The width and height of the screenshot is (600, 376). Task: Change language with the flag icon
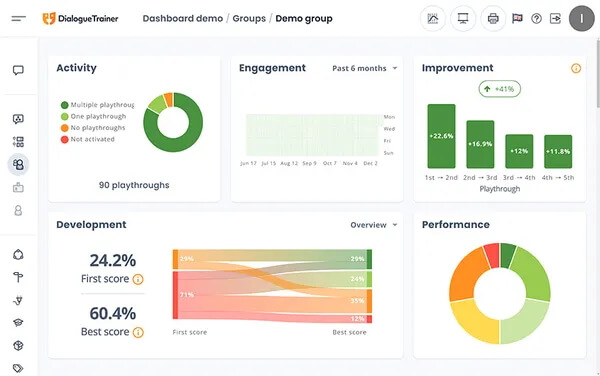(x=517, y=18)
